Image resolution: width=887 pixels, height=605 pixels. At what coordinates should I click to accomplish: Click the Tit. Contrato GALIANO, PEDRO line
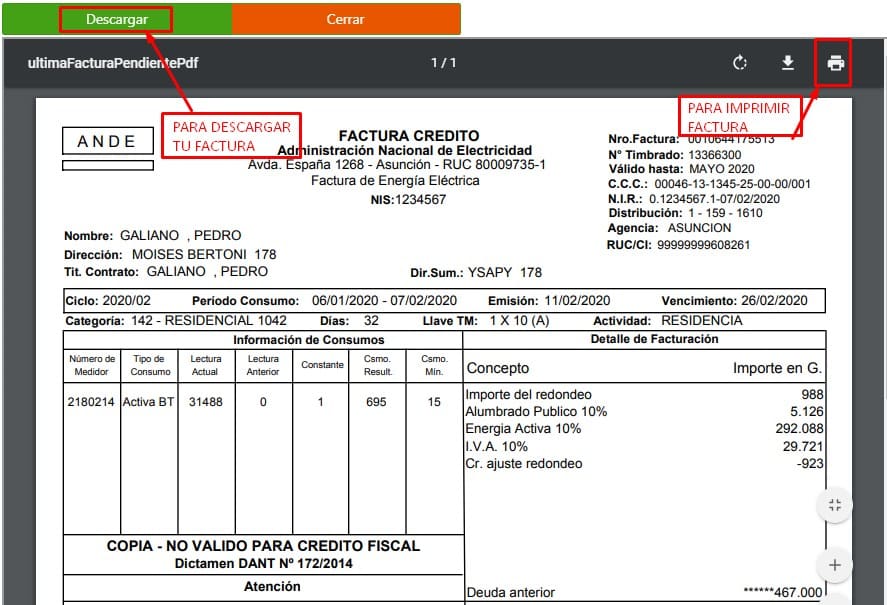coord(166,272)
